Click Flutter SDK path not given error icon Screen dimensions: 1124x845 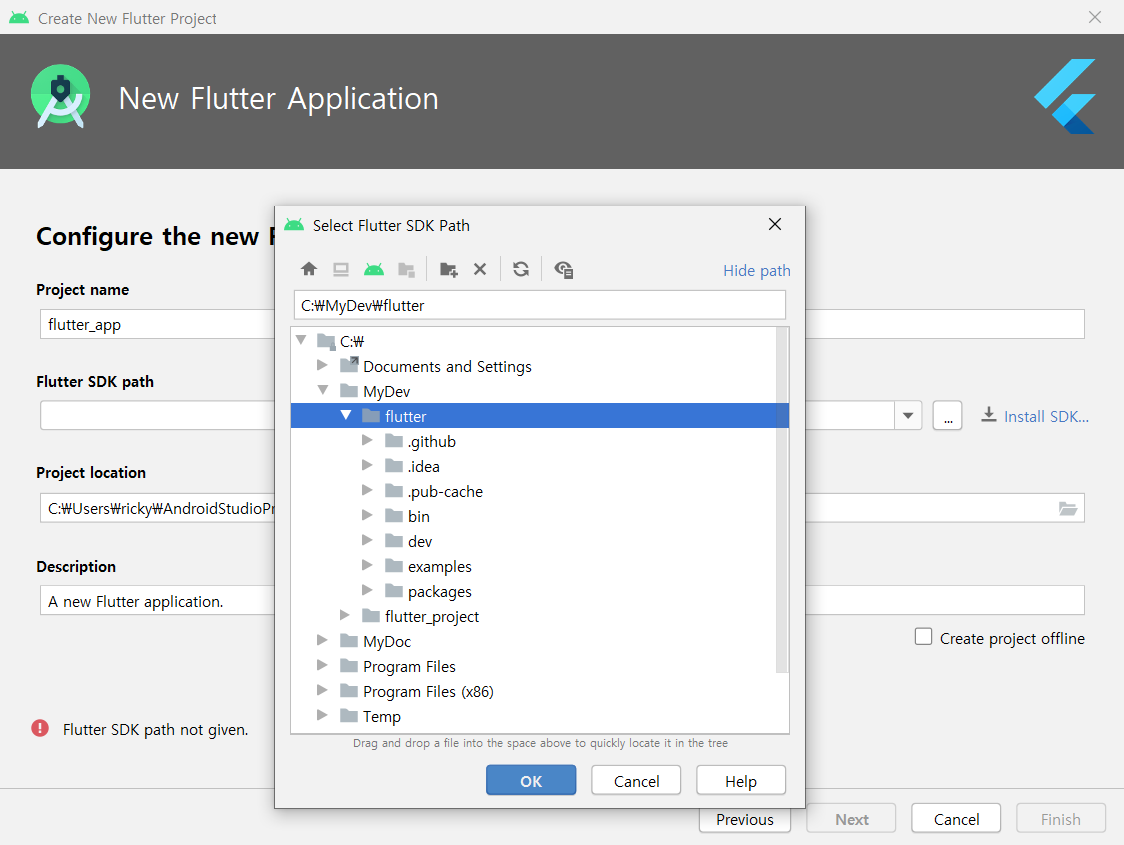pyautogui.click(x=40, y=728)
